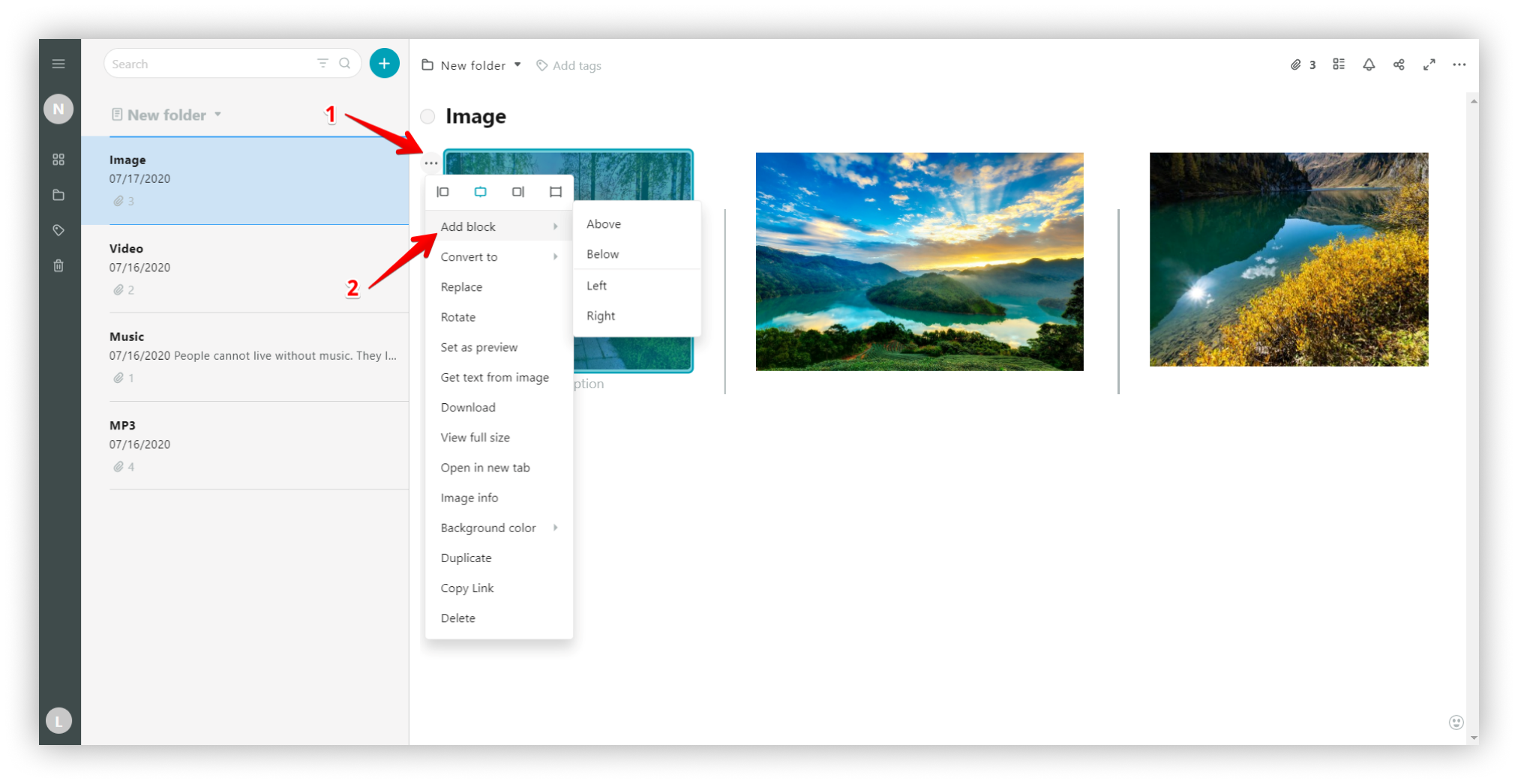The width and height of the screenshot is (1518, 784).
Task: Choose Above in the Add block submenu
Action: pyautogui.click(x=637, y=224)
